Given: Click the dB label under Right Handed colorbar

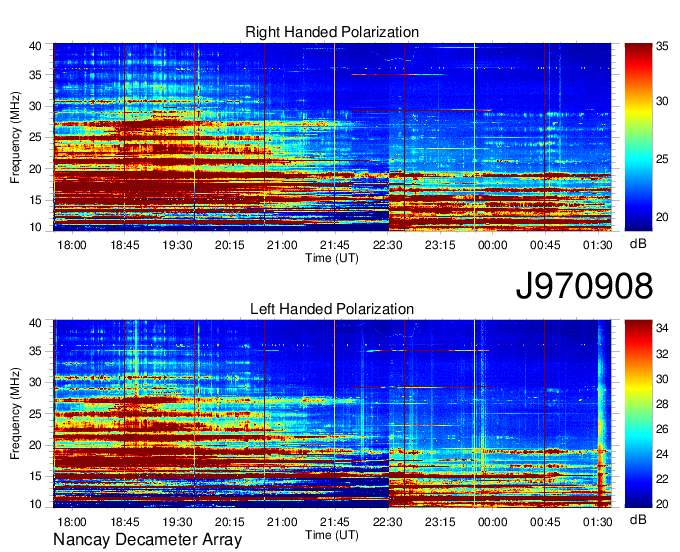Looking at the screenshot, I should 638,244.
